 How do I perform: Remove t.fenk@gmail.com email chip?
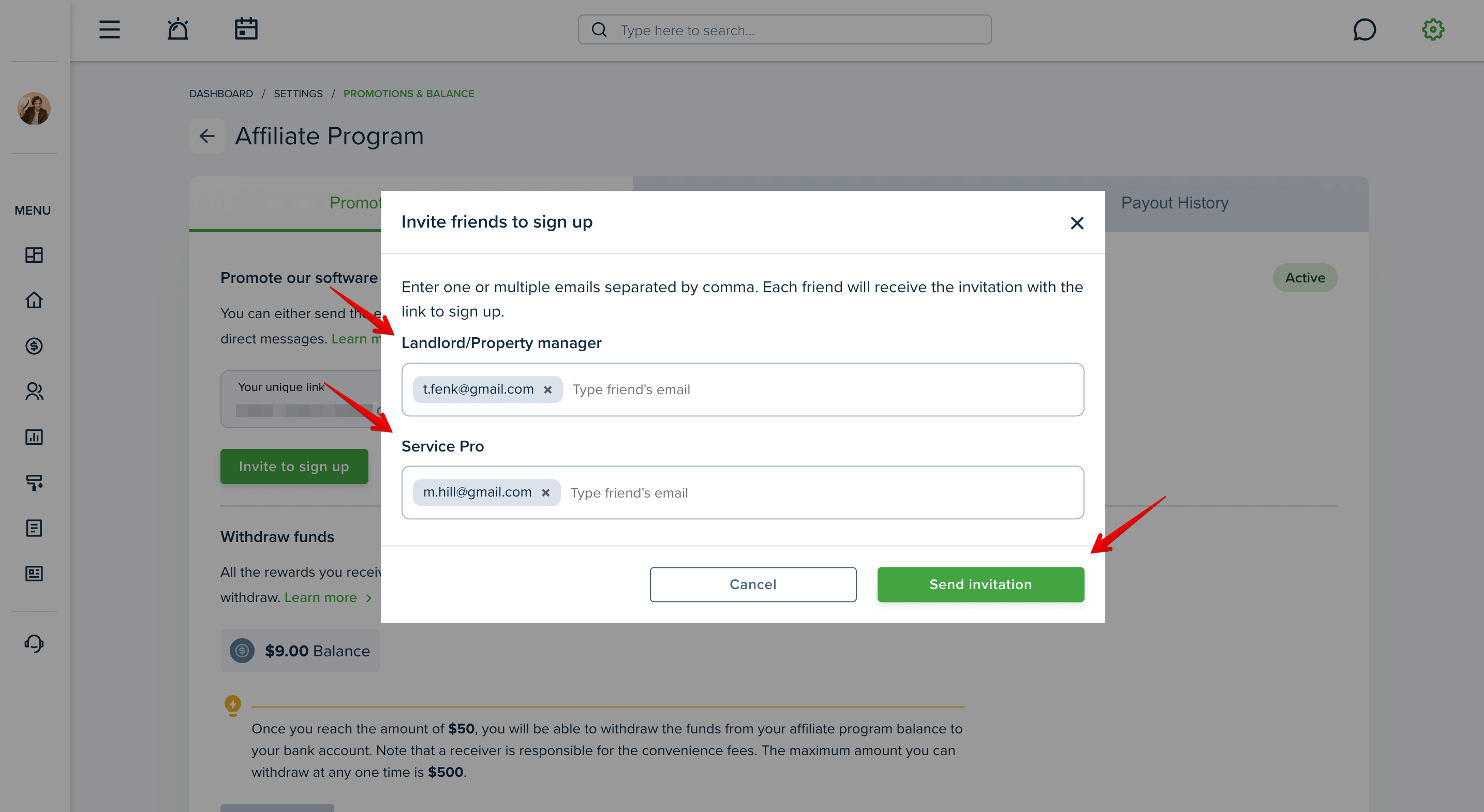click(x=548, y=390)
